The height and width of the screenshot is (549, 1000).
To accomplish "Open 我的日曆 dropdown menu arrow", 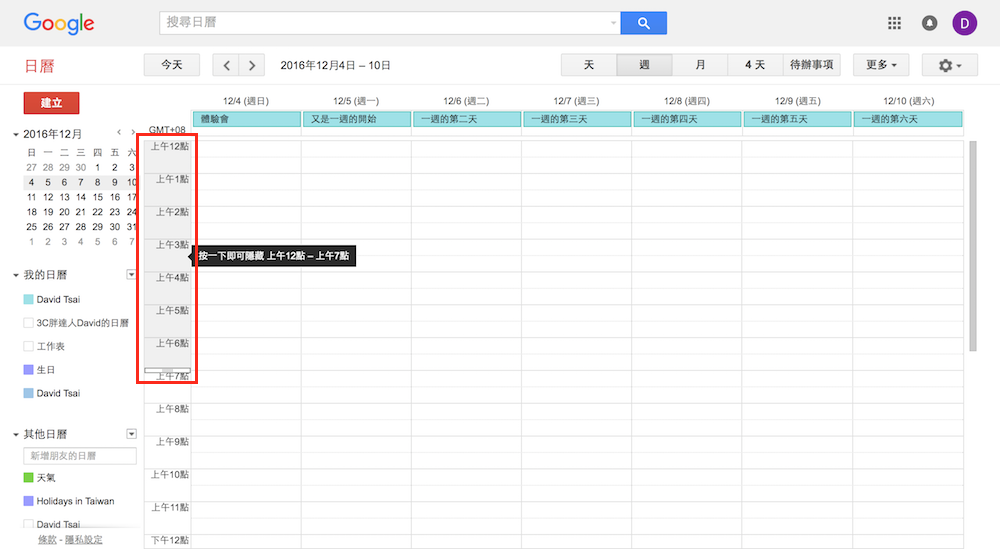I will 131,274.
